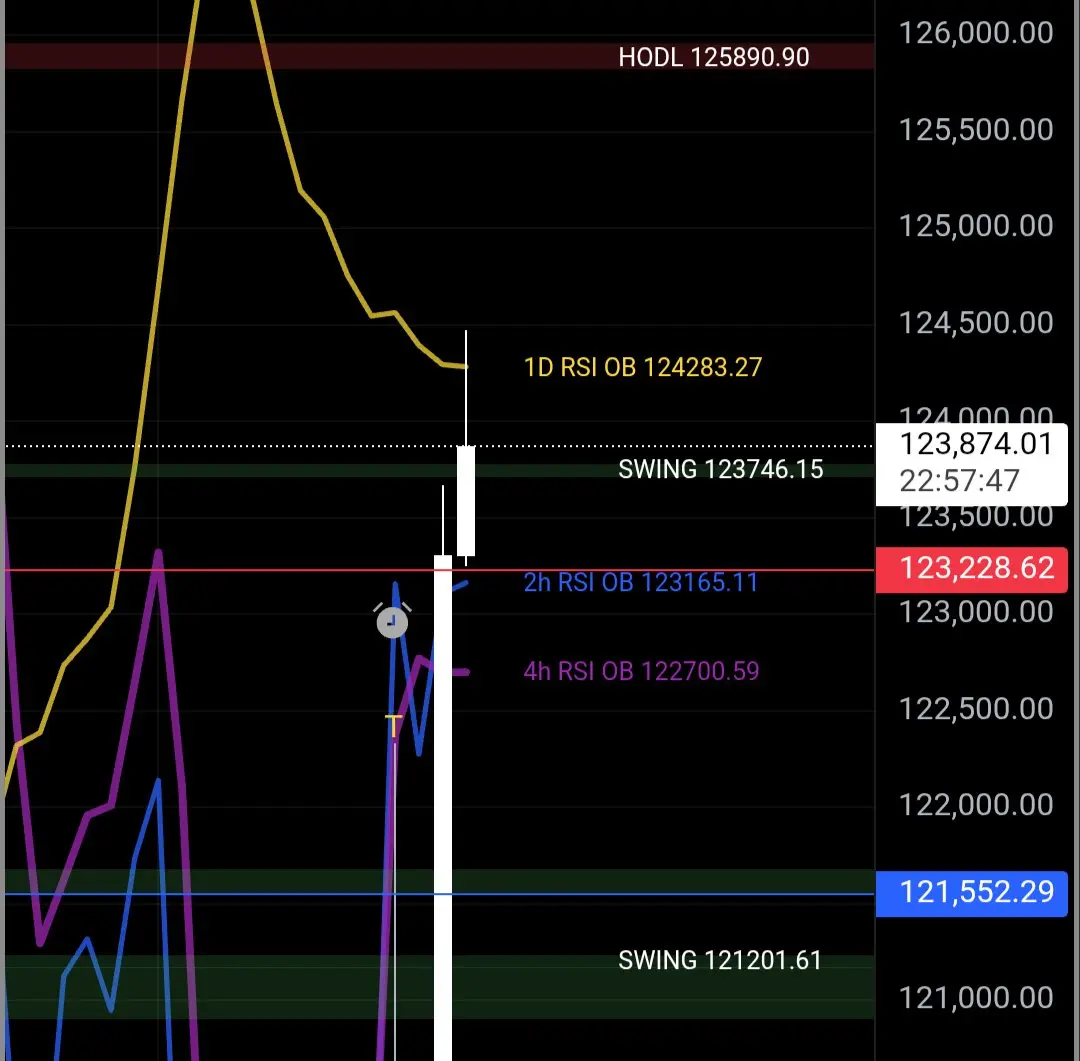The width and height of the screenshot is (1080, 1061).
Task: Click the alarm clock alert icon on chart
Action: (392, 620)
